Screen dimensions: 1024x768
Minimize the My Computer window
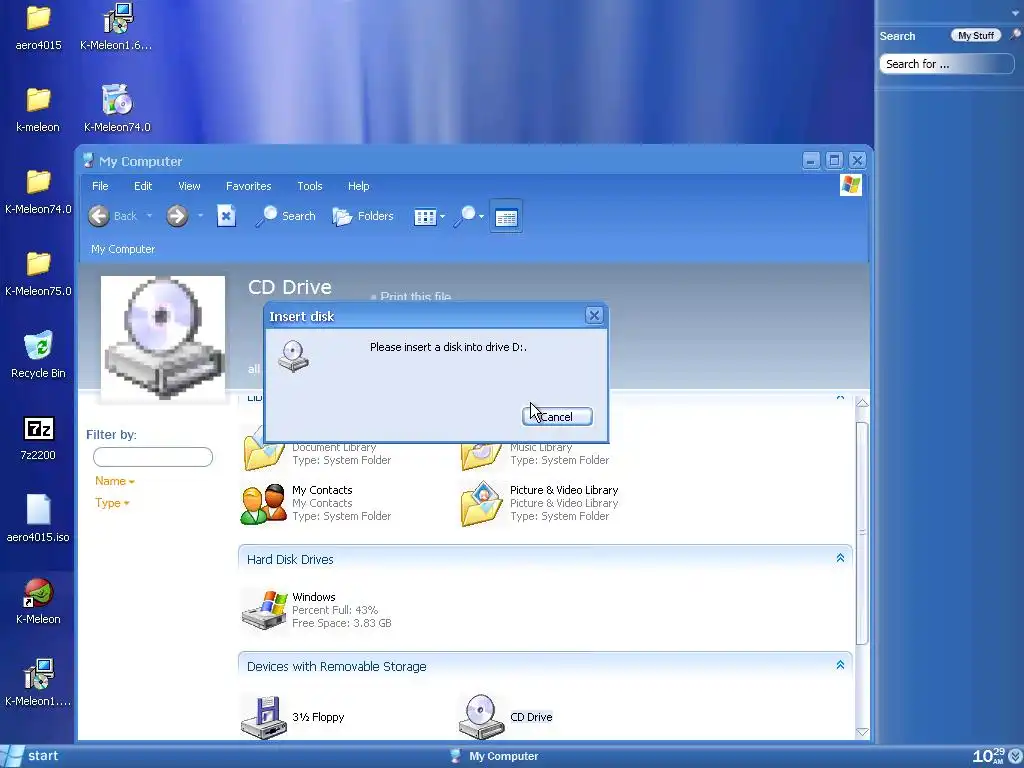[810, 161]
